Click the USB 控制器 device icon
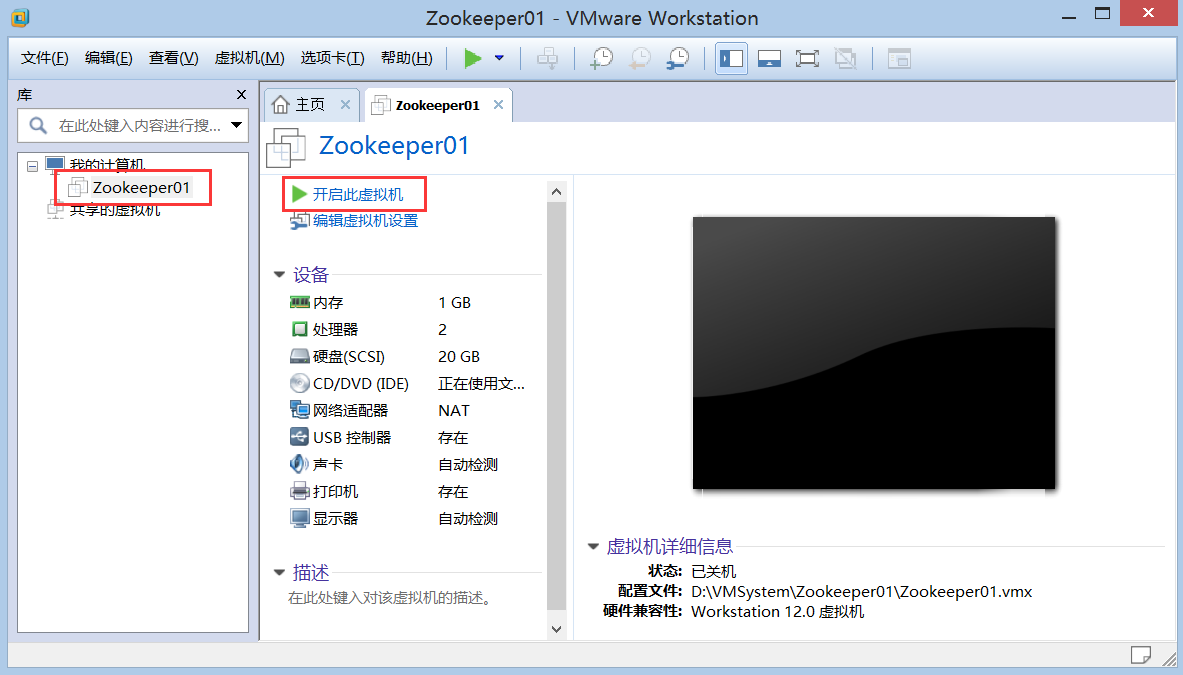The image size is (1183, 675). tap(300, 437)
